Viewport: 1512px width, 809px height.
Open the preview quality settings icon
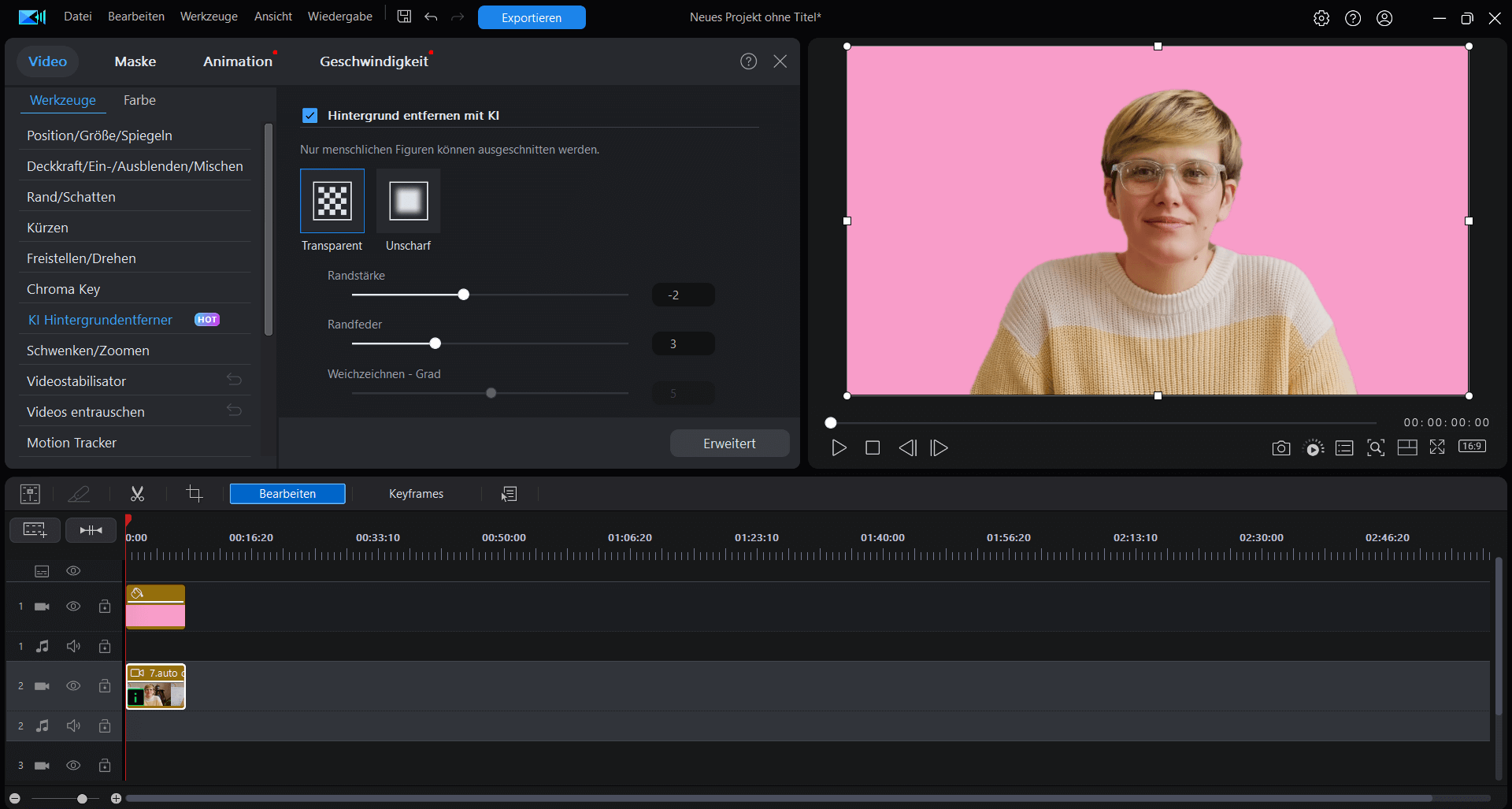click(1313, 448)
